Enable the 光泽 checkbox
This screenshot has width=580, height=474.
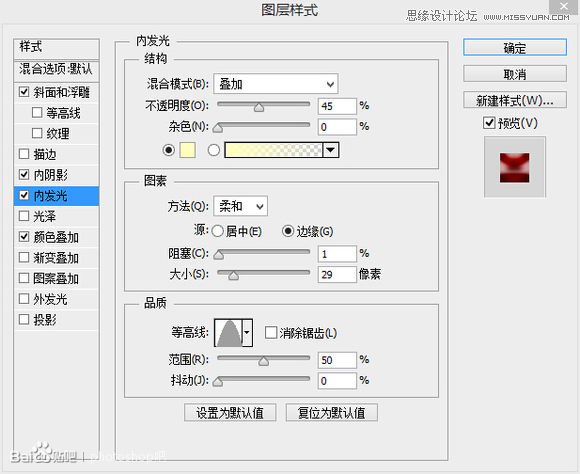[24, 216]
